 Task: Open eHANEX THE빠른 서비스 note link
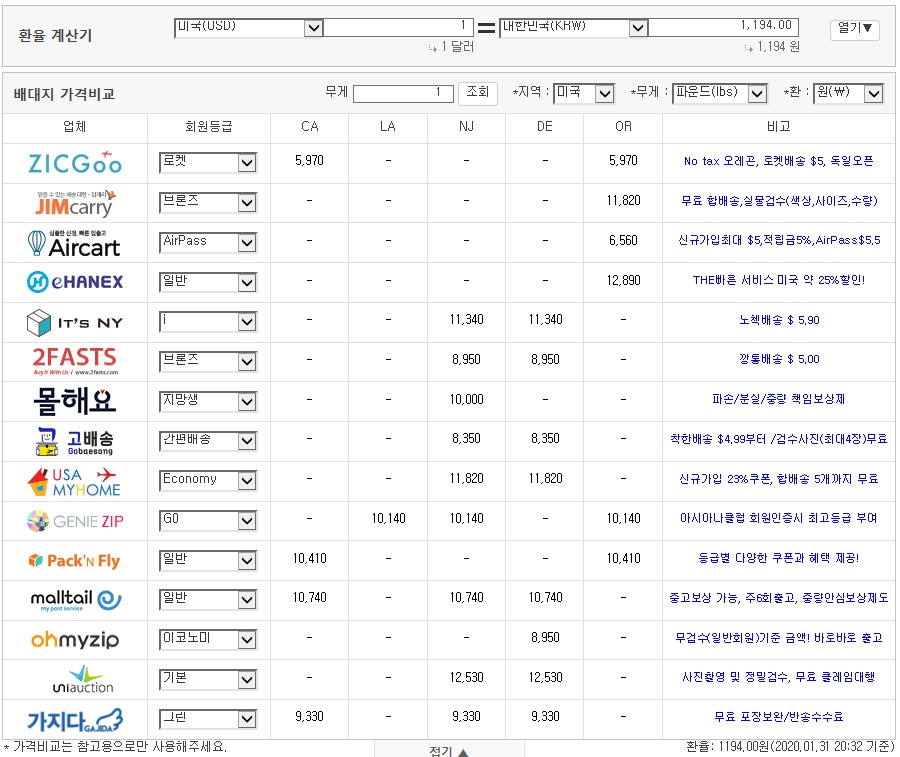tap(779, 280)
